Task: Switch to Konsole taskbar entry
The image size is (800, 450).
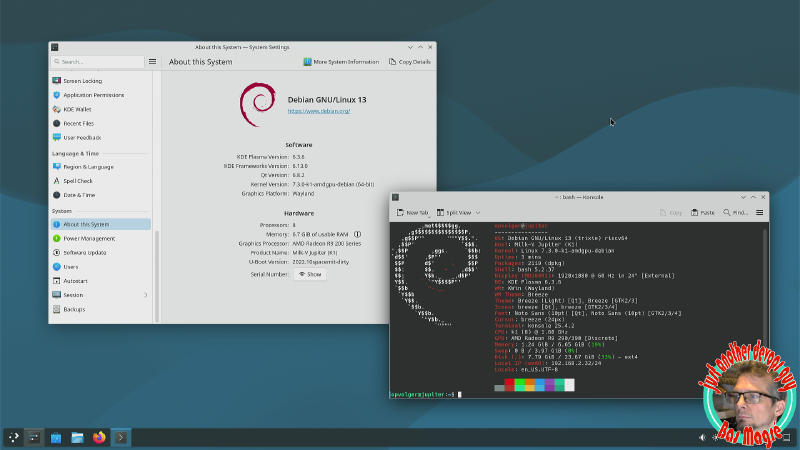Action: coord(121,437)
